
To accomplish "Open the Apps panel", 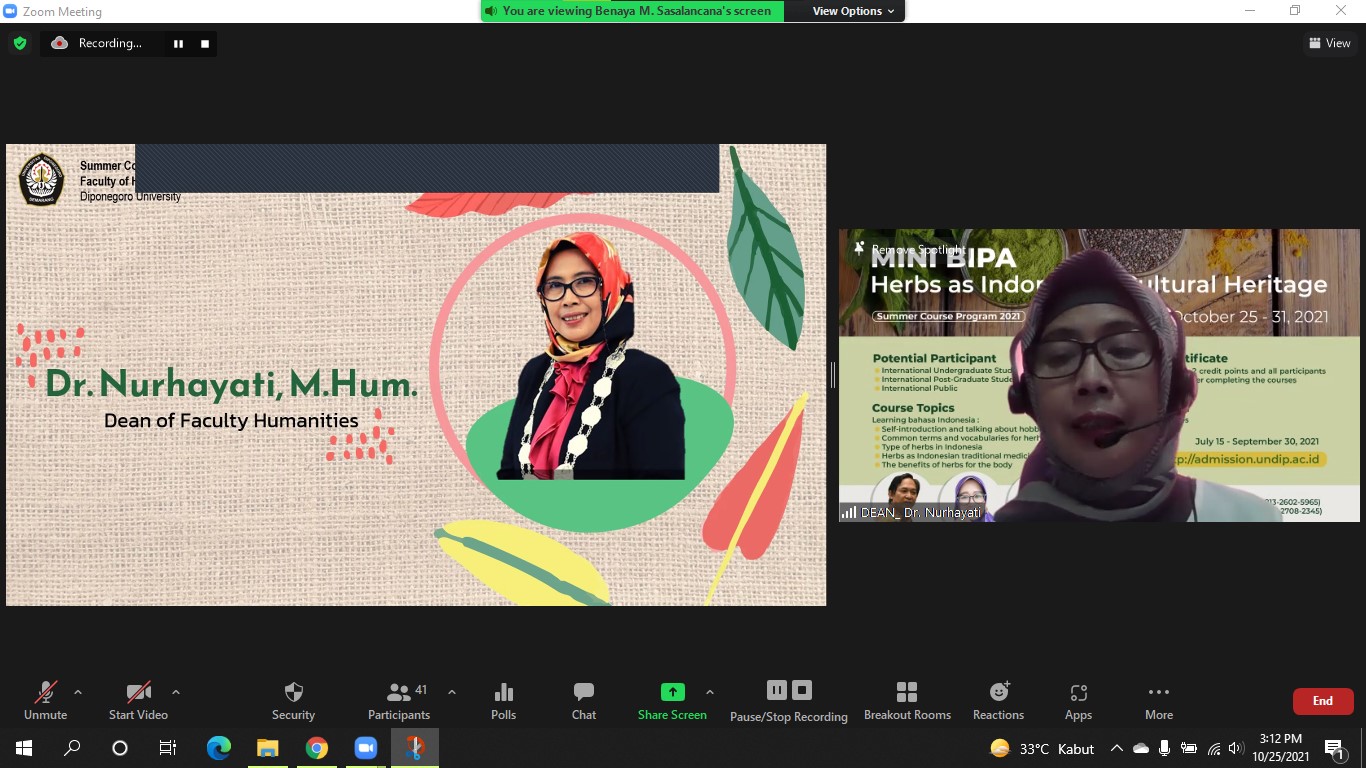I will point(1078,700).
